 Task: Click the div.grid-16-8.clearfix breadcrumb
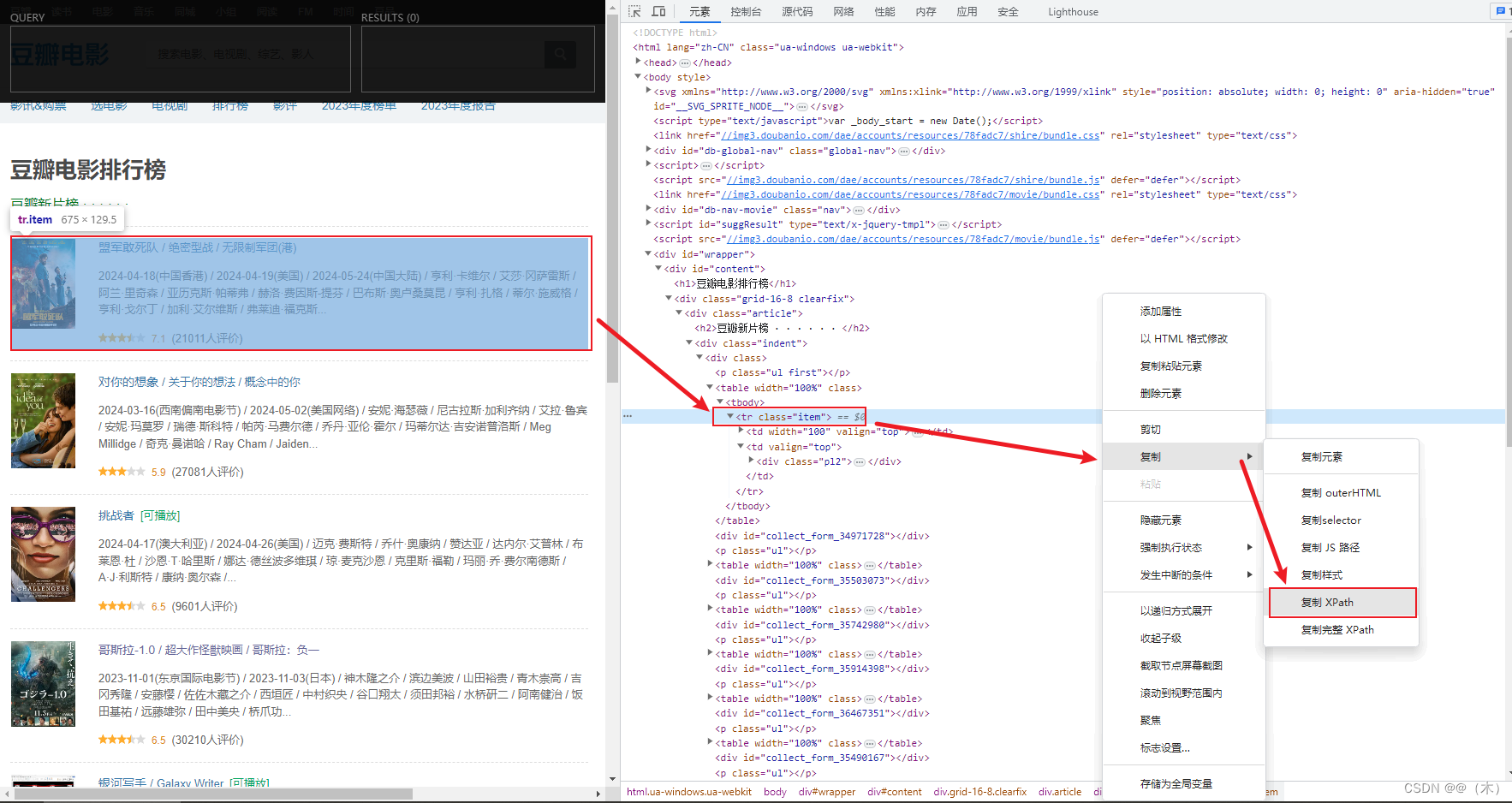pyautogui.click(x=980, y=792)
